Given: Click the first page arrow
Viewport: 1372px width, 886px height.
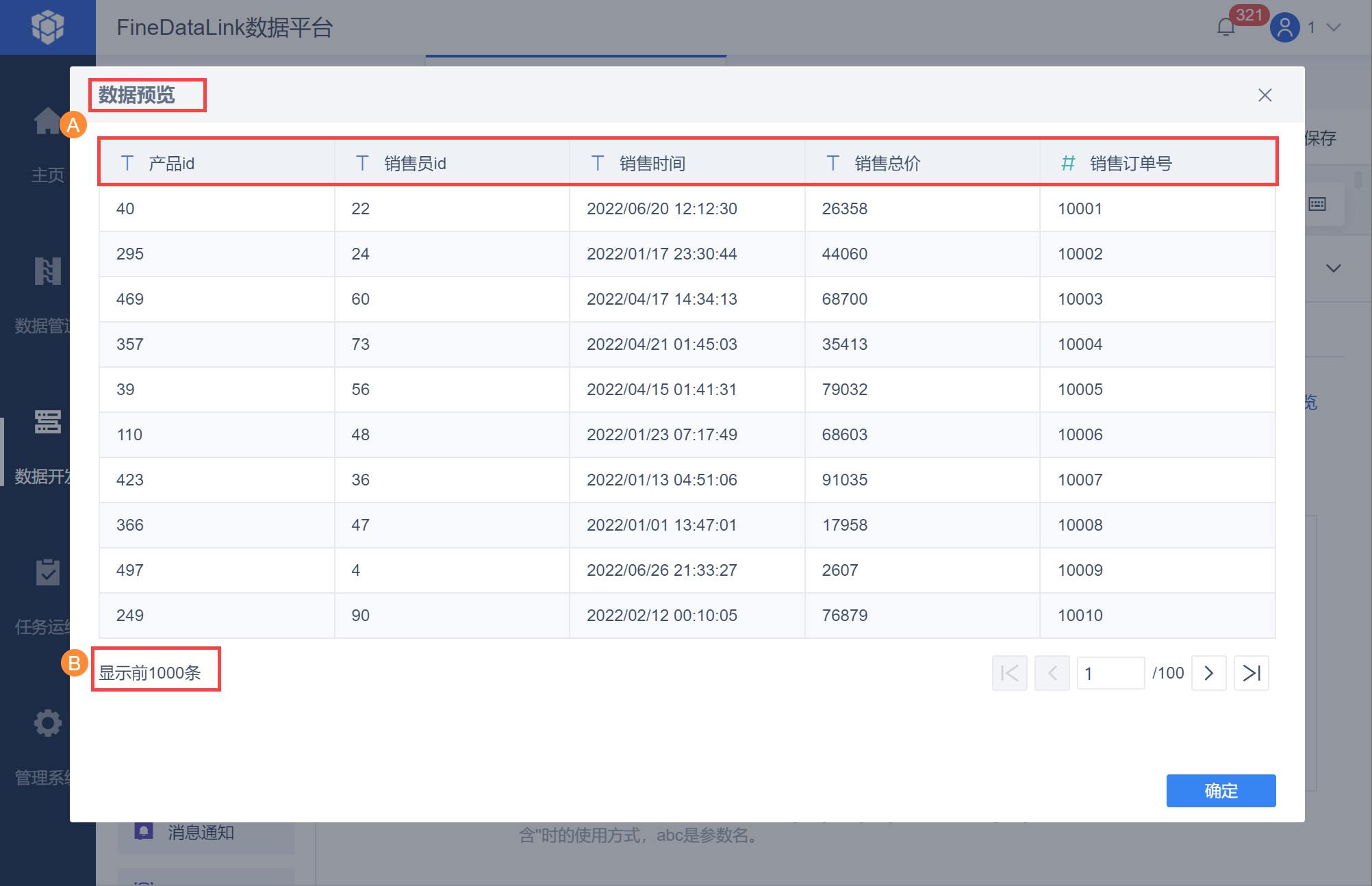Looking at the screenshot, I should pos(1009,673).
